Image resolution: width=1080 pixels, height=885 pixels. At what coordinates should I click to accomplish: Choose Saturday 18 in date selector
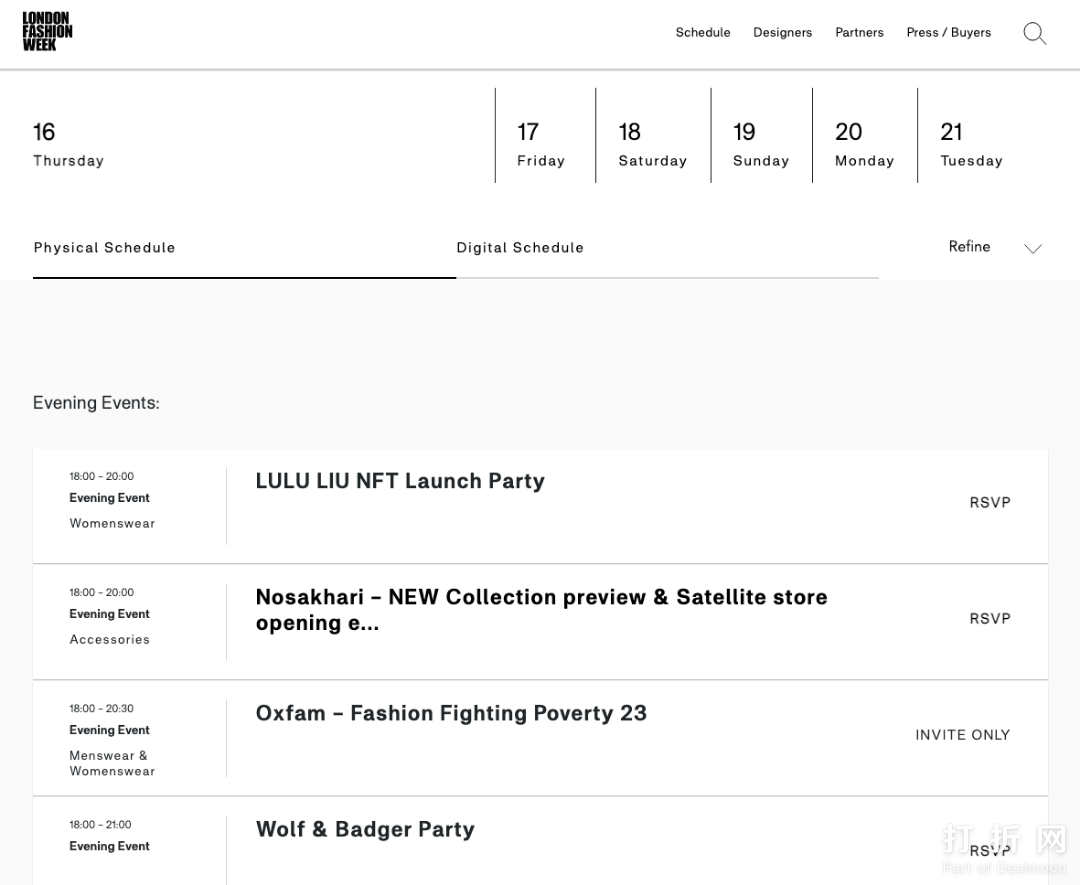tap(652, 145)
